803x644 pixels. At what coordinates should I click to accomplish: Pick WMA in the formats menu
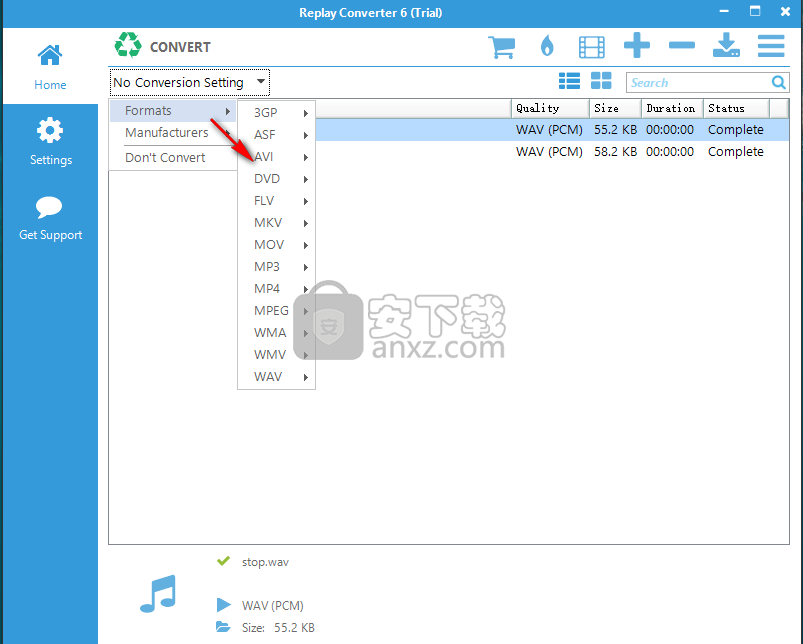pyautogui.click(x=277, y=333)
